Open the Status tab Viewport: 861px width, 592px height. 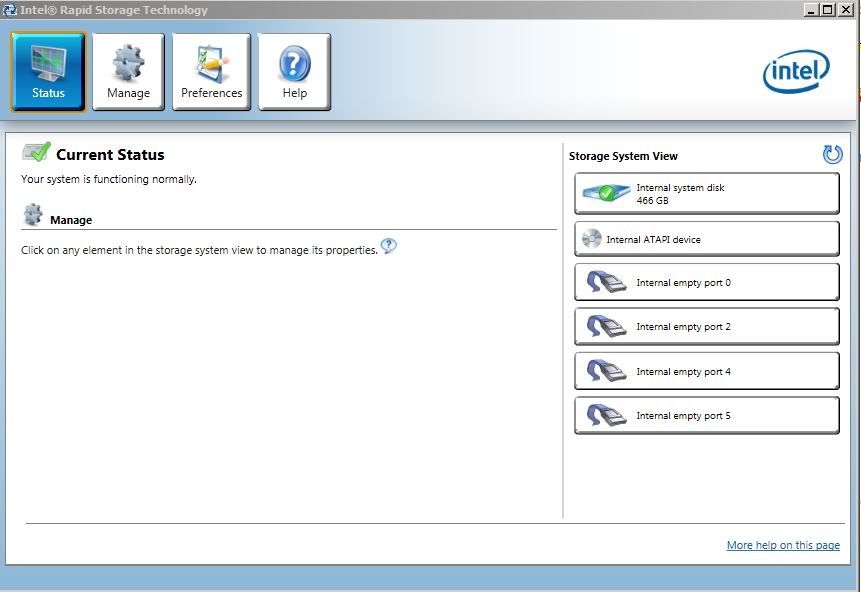[x=48, y=72]
